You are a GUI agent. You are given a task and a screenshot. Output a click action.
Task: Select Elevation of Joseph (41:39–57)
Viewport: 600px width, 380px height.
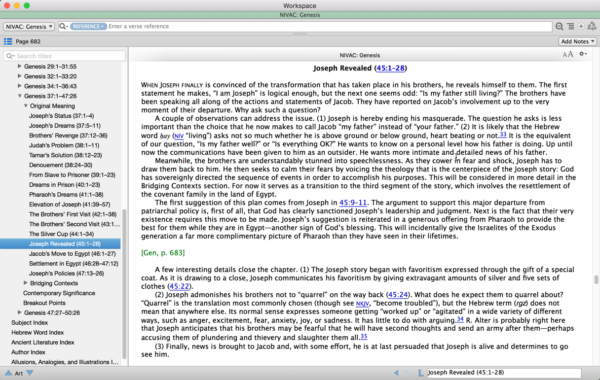[x=70, y=204]
